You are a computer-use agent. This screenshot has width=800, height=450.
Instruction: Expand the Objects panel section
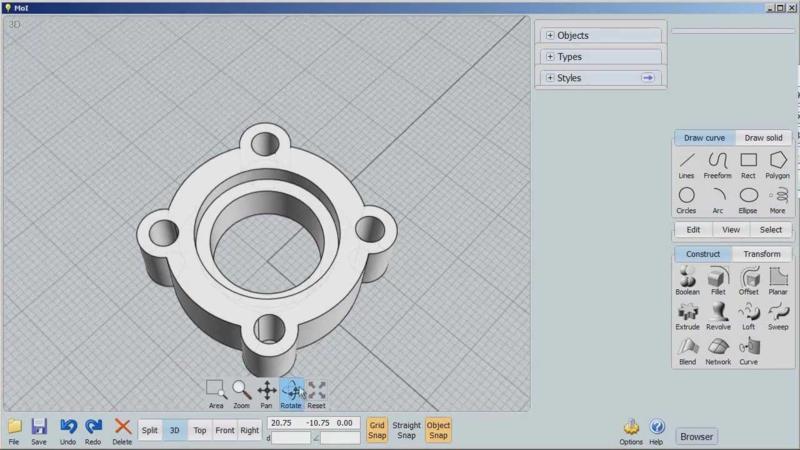point(550,36)
